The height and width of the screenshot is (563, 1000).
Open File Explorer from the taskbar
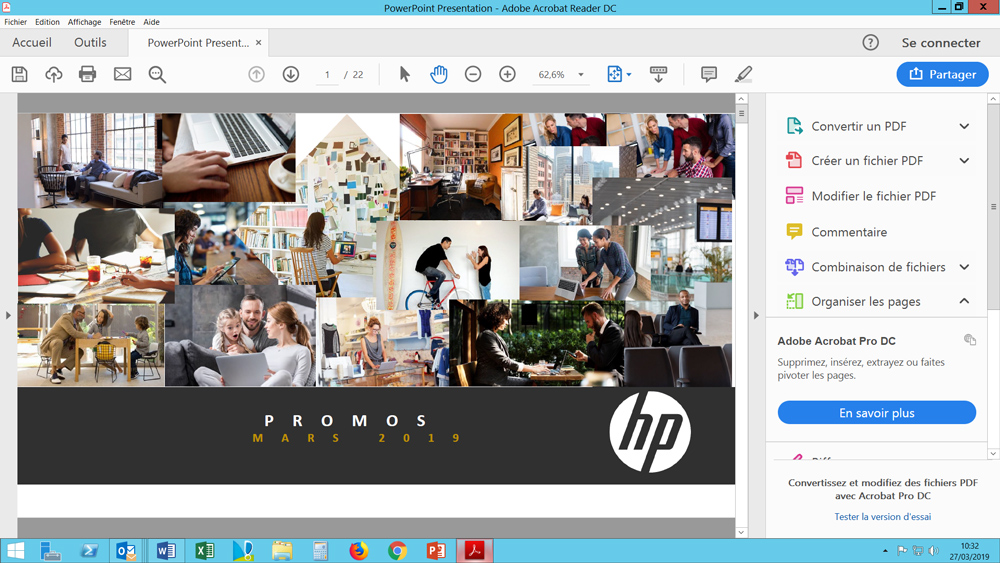281,551
